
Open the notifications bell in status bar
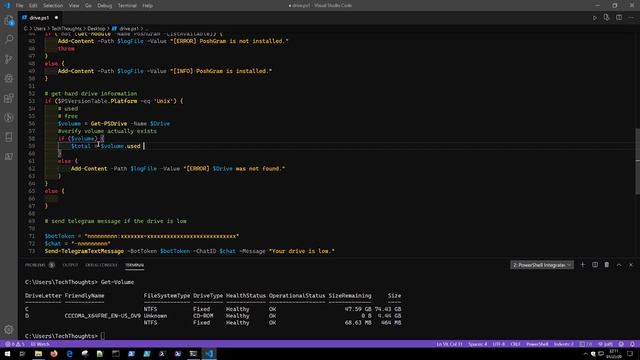[x=632, y=344]
